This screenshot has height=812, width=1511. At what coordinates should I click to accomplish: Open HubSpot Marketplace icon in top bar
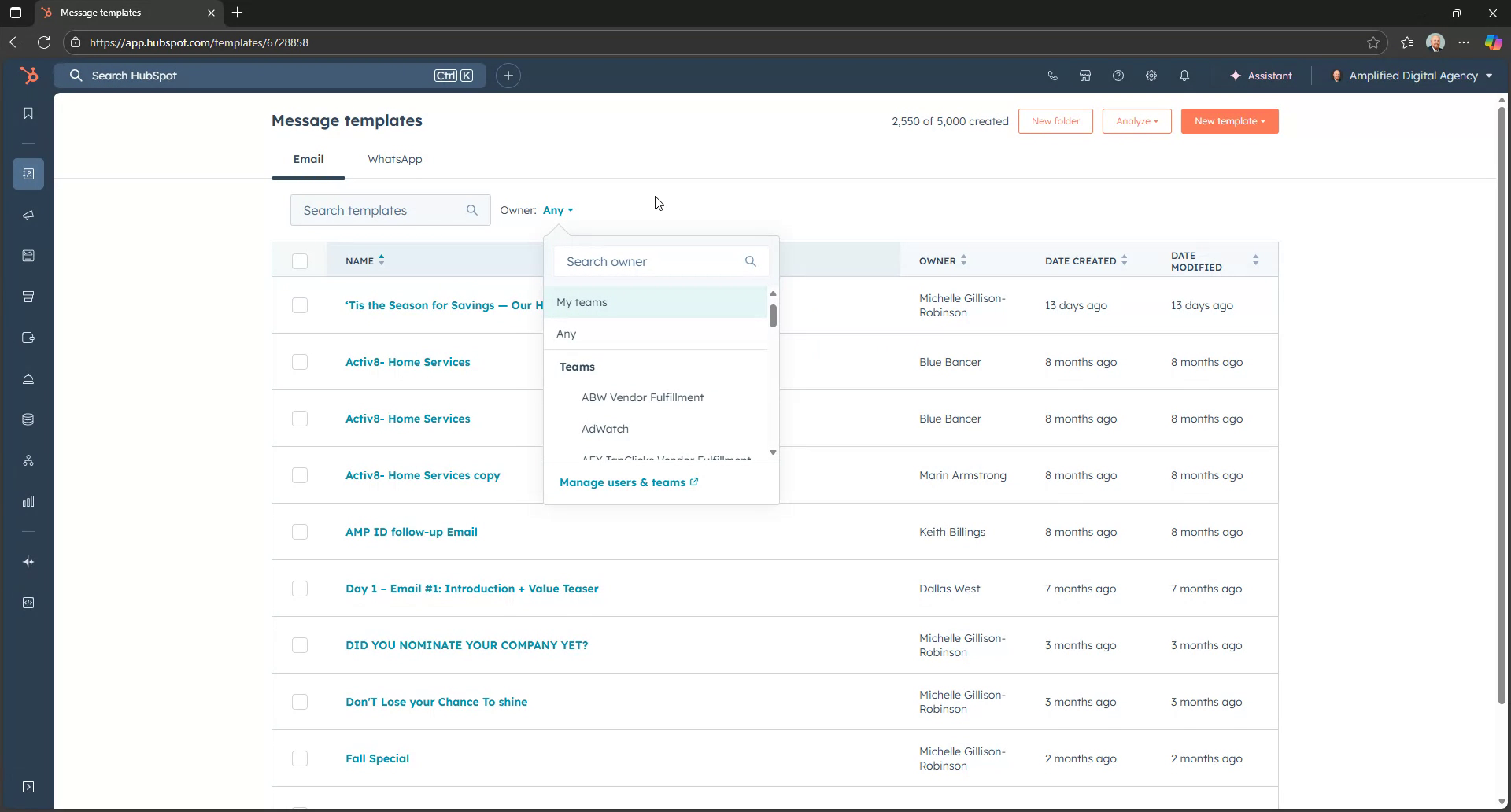coord(1085,76)
